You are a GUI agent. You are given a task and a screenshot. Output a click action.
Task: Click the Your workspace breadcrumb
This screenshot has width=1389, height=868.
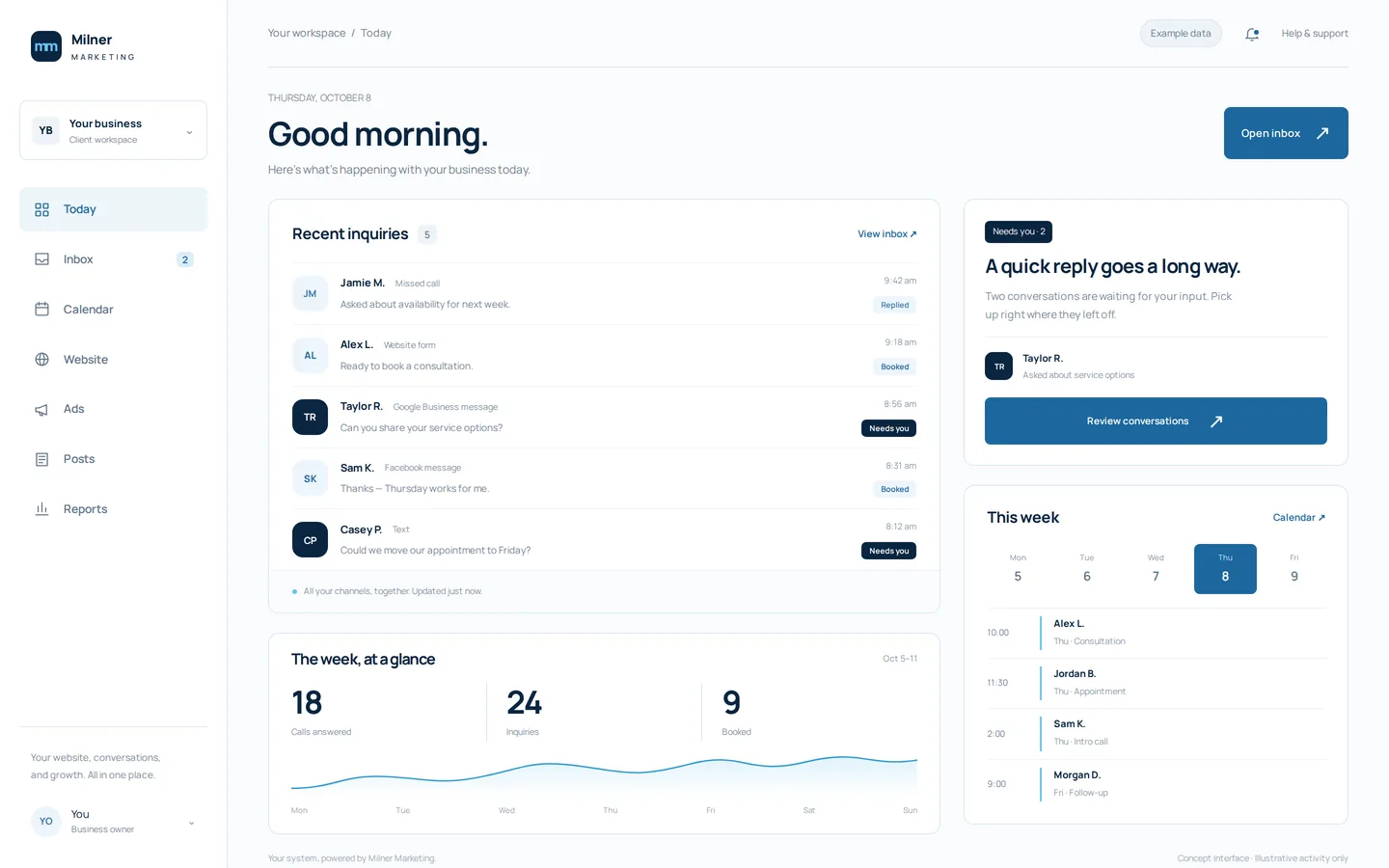tap(307, 33)
